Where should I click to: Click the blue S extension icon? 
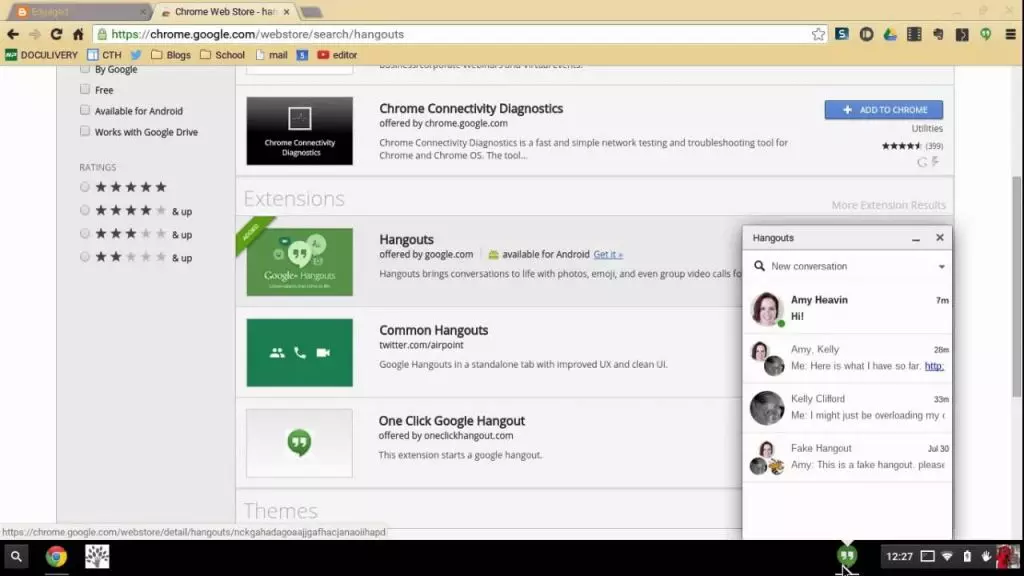(842, 34)
